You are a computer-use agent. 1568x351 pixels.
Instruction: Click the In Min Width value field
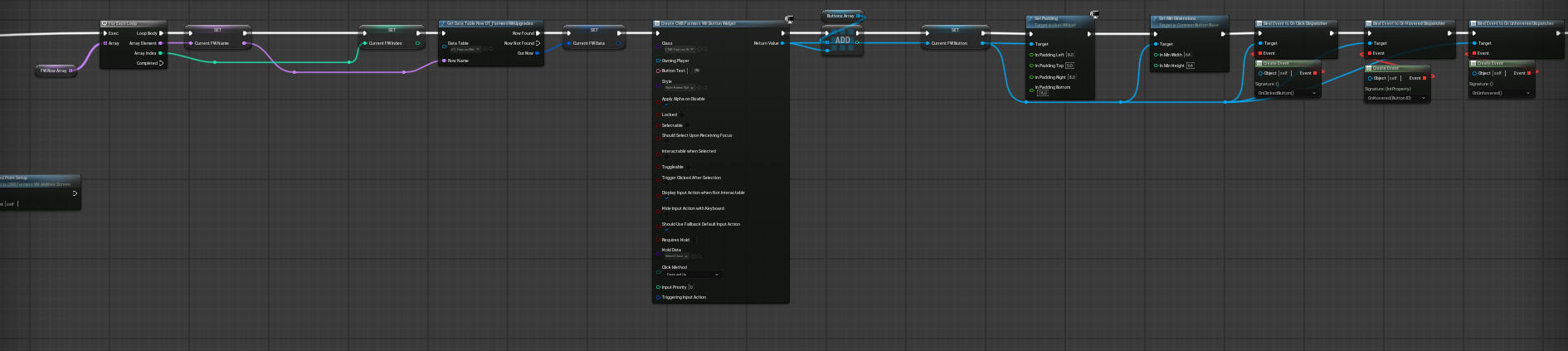pos(1188,55)
